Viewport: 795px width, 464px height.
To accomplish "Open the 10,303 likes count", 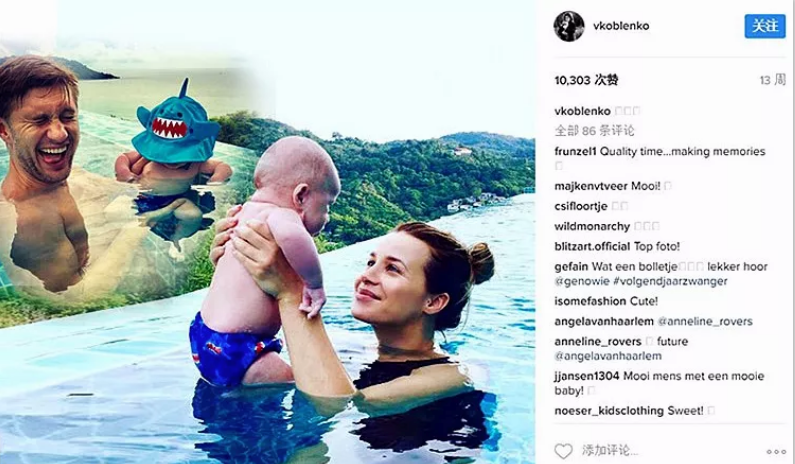I will click(x=586, y=80).
